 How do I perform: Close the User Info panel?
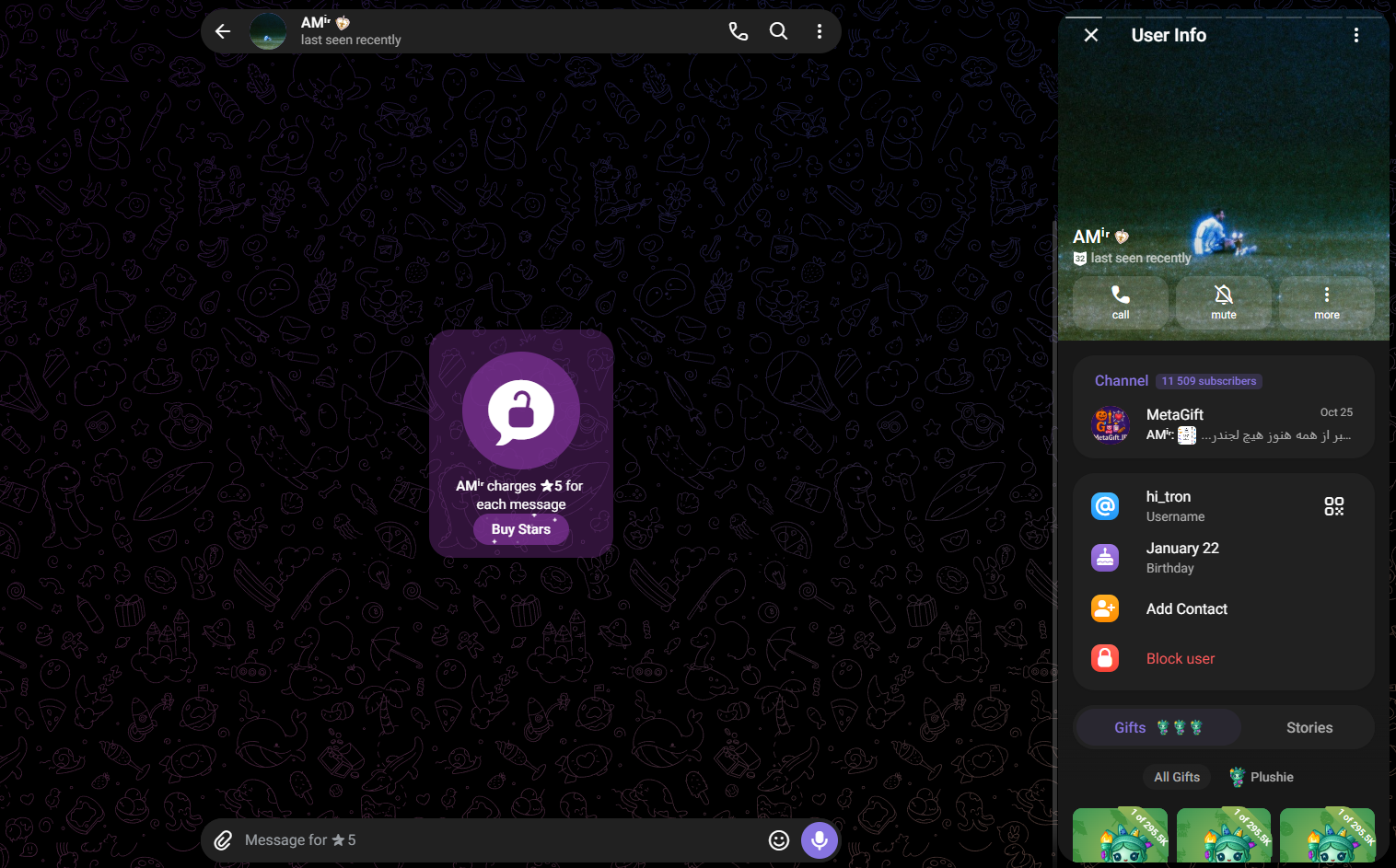1091,35
